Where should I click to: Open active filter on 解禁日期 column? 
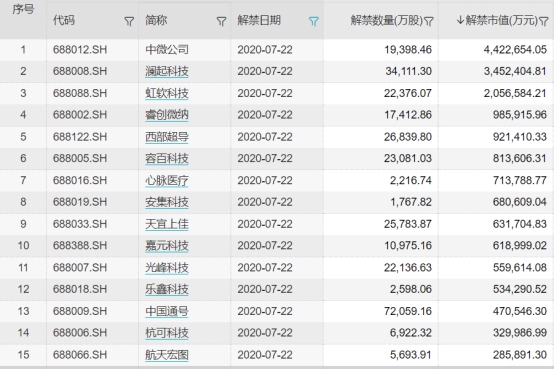(313, 22)
